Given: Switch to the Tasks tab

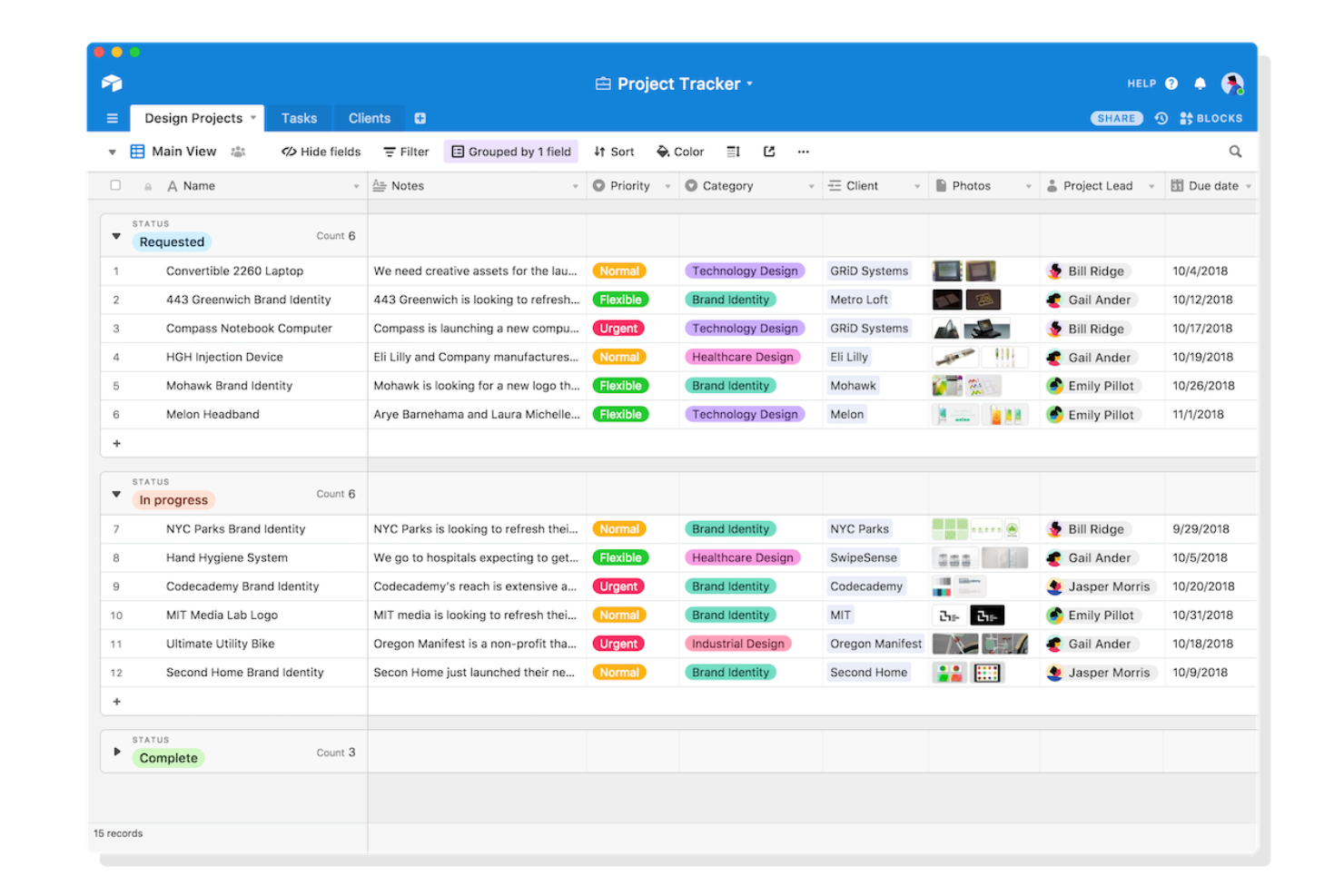Looking at the screenshot, I should tap(299, 118).
